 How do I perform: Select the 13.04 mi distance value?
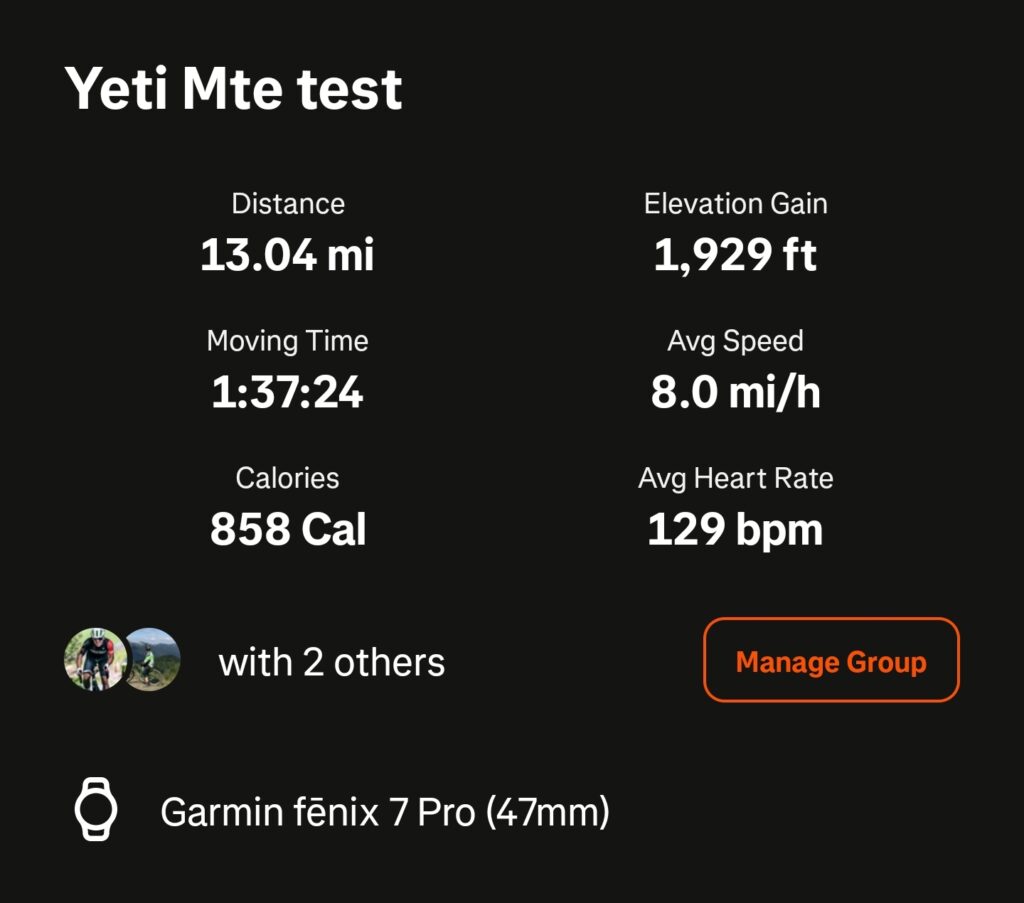287,255
